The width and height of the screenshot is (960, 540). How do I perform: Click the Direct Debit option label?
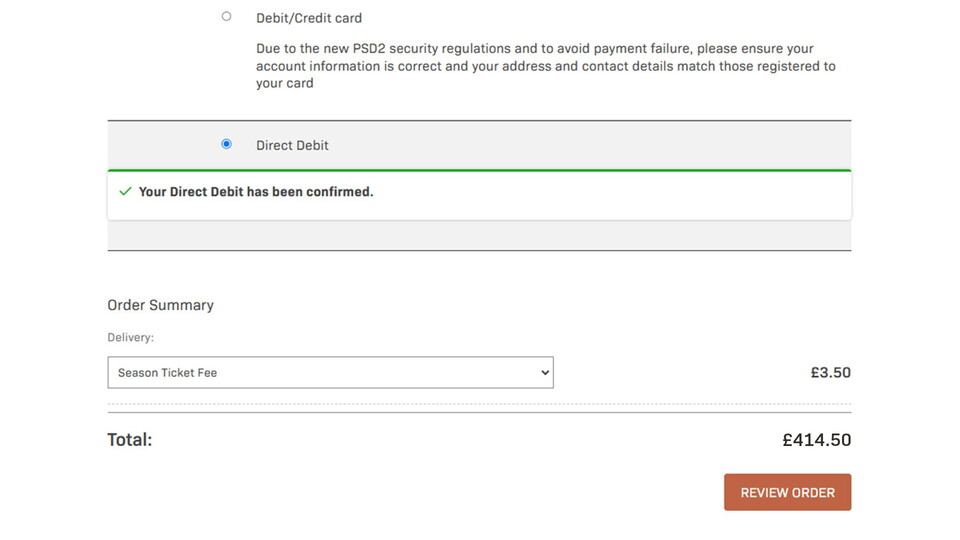coord(292,145)
